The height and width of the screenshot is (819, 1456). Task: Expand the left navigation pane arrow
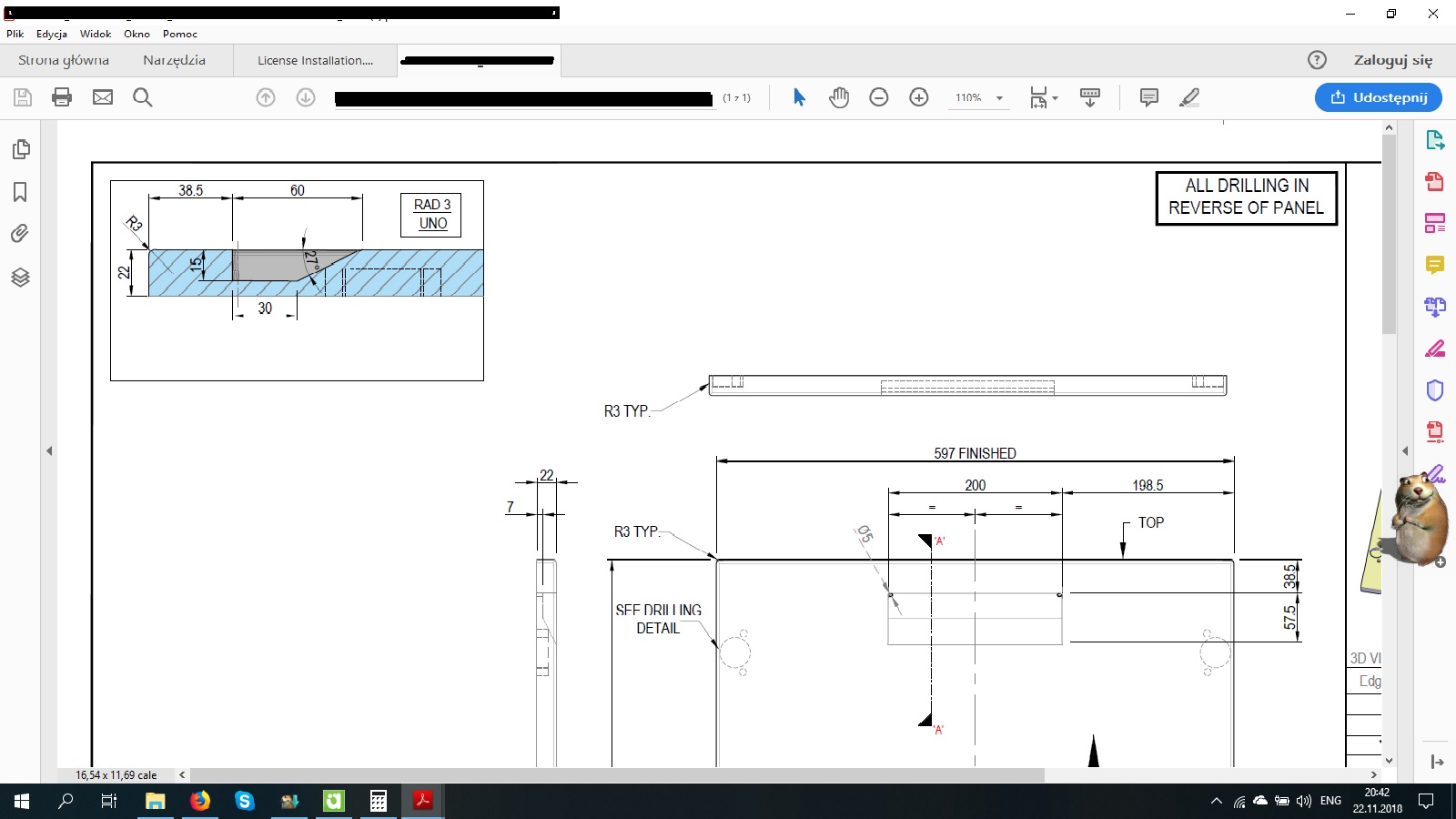(49, 450)
